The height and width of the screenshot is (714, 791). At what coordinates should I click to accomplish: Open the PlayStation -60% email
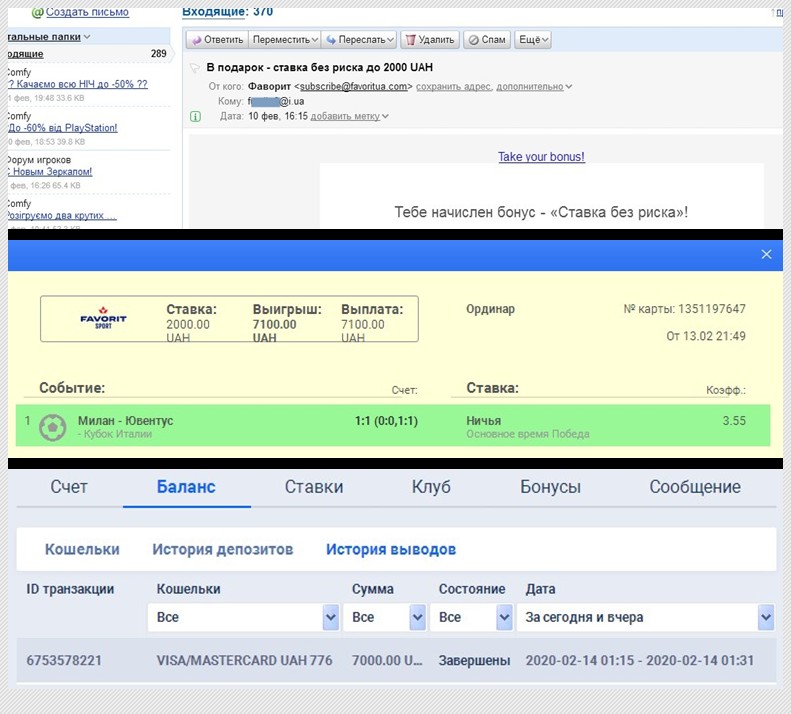[63, 128]
